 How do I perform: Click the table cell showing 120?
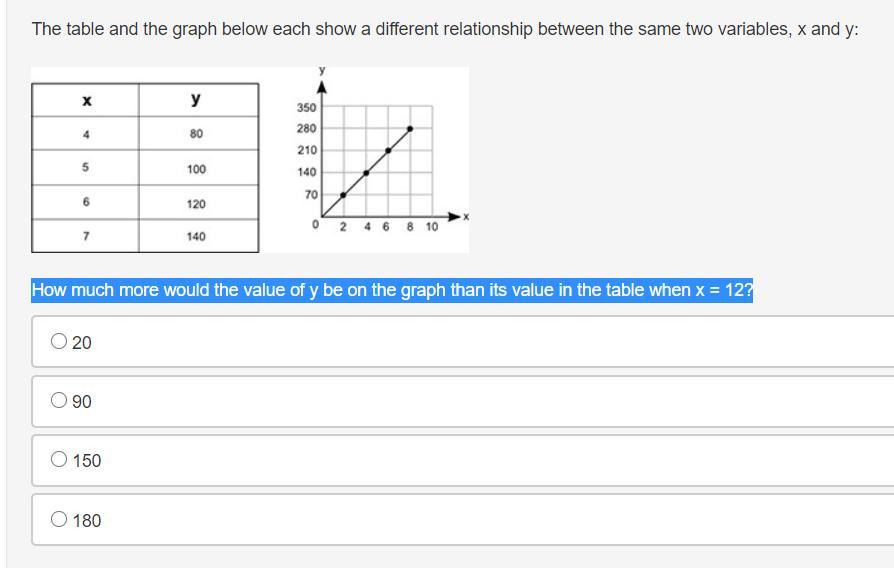196,204
